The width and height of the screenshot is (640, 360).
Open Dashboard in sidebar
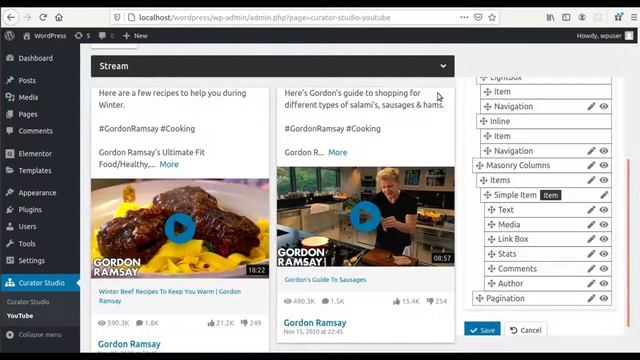[x=36, y=58]
